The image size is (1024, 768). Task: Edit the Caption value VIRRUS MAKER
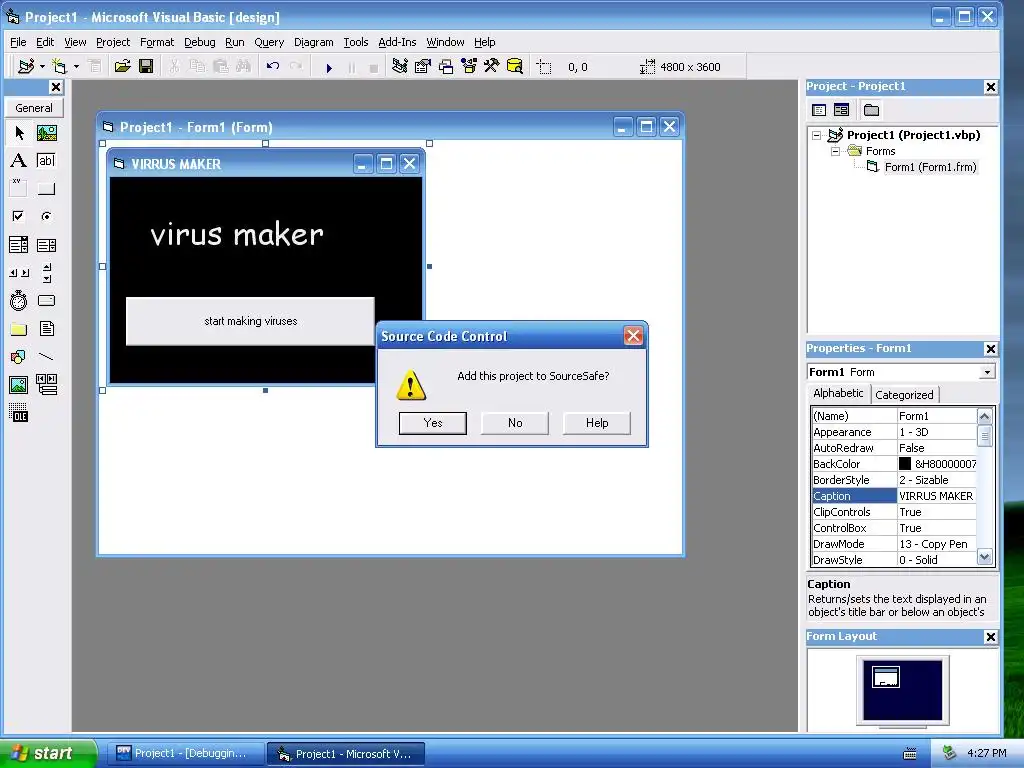tap(936, 496)
